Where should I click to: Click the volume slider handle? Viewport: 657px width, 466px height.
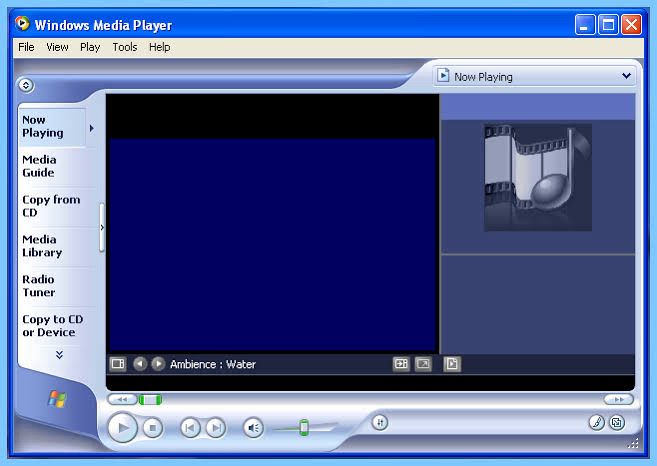click(x=304, y=427)
